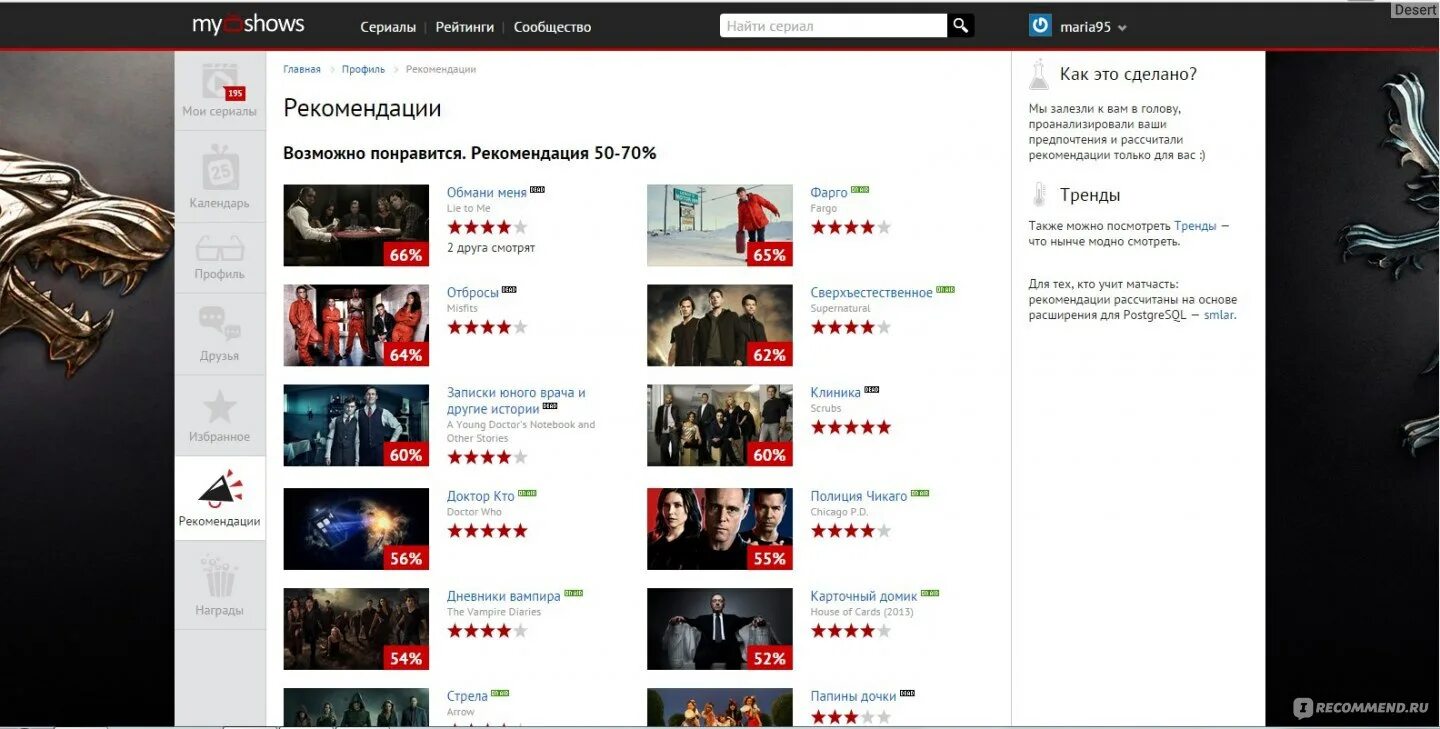Image resolution: width=1440 pixels, height=729 pixels.
Task: Open the maria95 user dropdown arrow
Action: pyautogui.click(x=1122, y=28)
